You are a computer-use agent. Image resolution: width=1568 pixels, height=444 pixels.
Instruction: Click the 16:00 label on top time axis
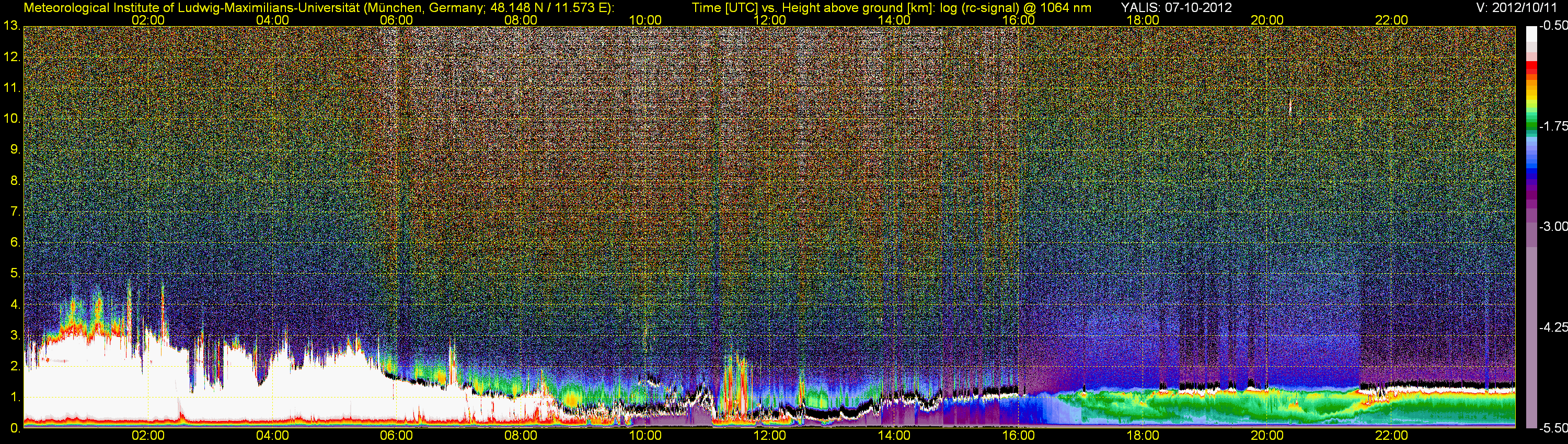(x=1018, y=20)
